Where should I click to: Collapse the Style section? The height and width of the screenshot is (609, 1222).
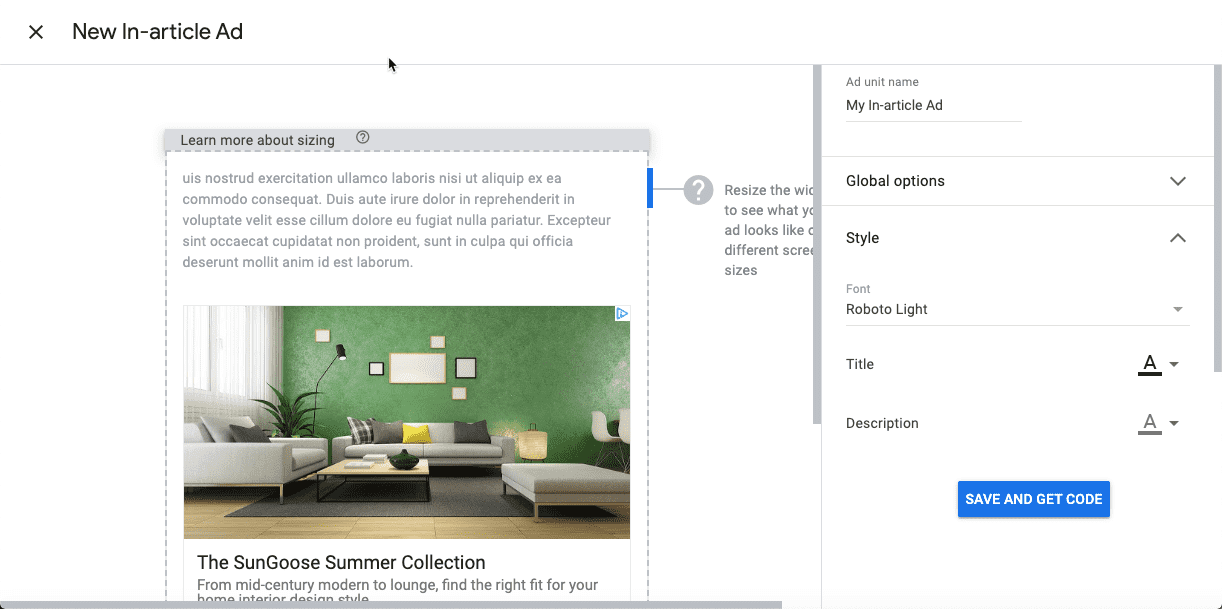[1177, 238]
